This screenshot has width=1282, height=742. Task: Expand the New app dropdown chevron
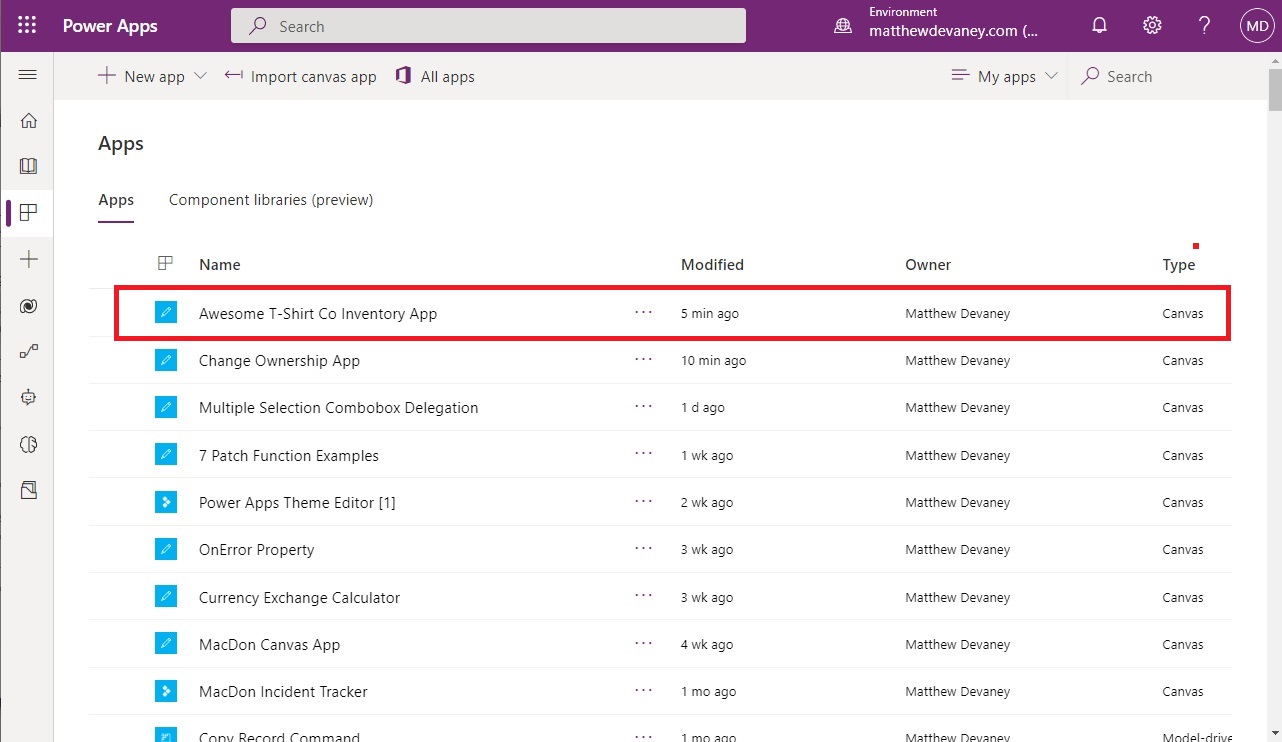point(200,75)
